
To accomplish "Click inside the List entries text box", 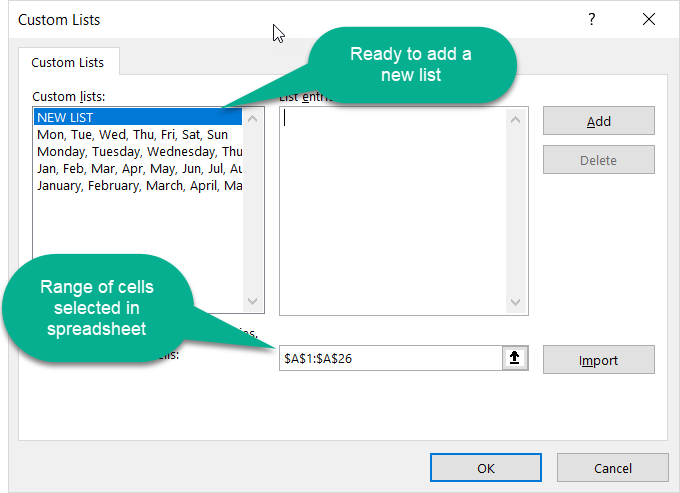I will pos(393,211).
